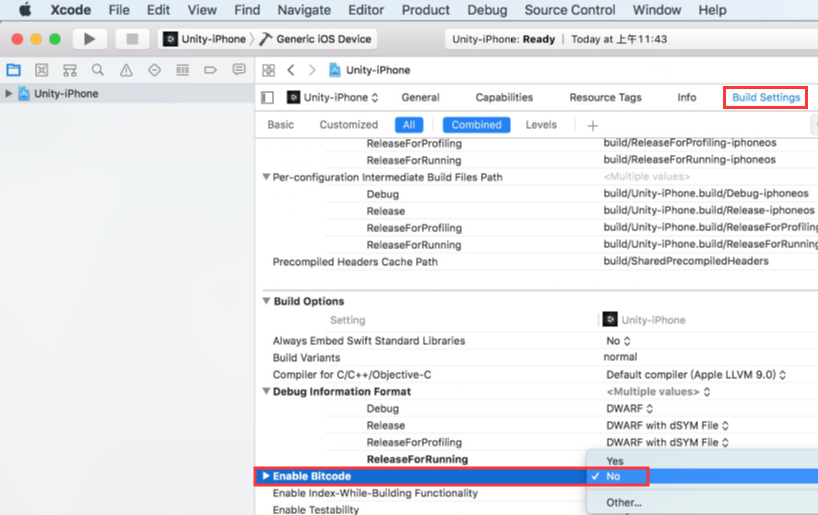Image resolution: width=818 pixels, height=515 pixels.
Task: Click build/SharedPrecompiledHeaders value
Action: pyautogui.click(x=686, y=261)
